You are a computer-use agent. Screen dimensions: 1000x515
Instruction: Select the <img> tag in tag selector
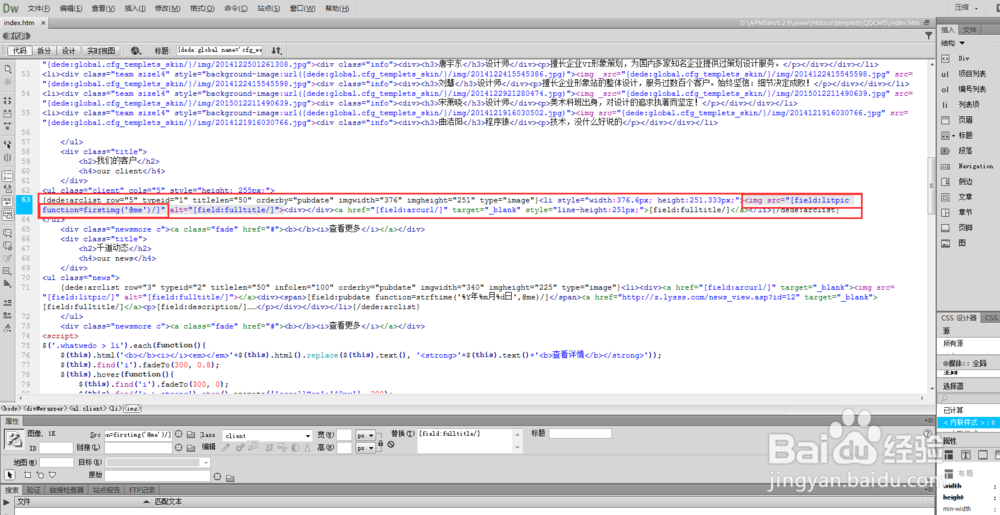coord(133,407)
